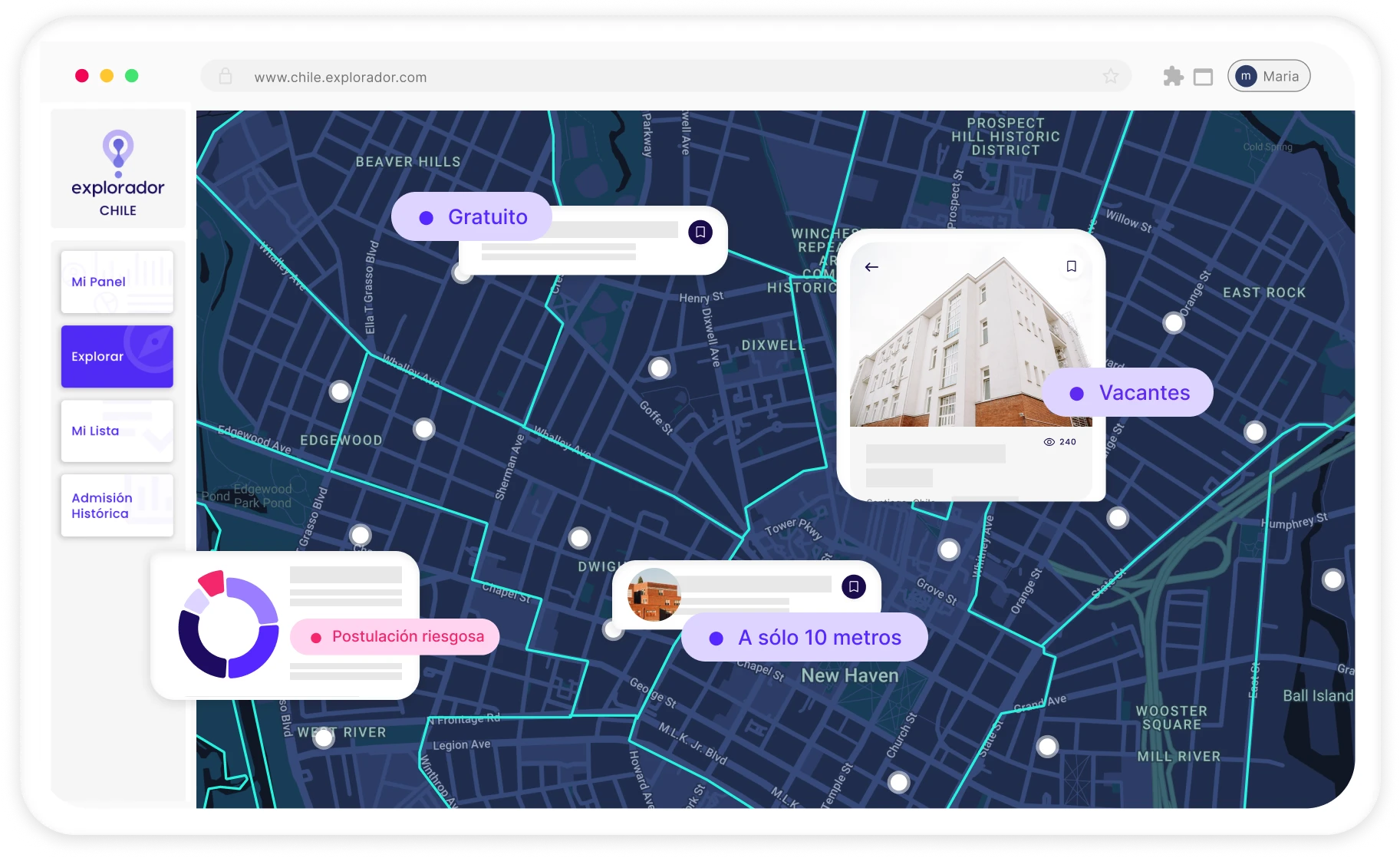1400x858 pixels.
Task: Click the Explorador Chile logo
Action: 118,173
